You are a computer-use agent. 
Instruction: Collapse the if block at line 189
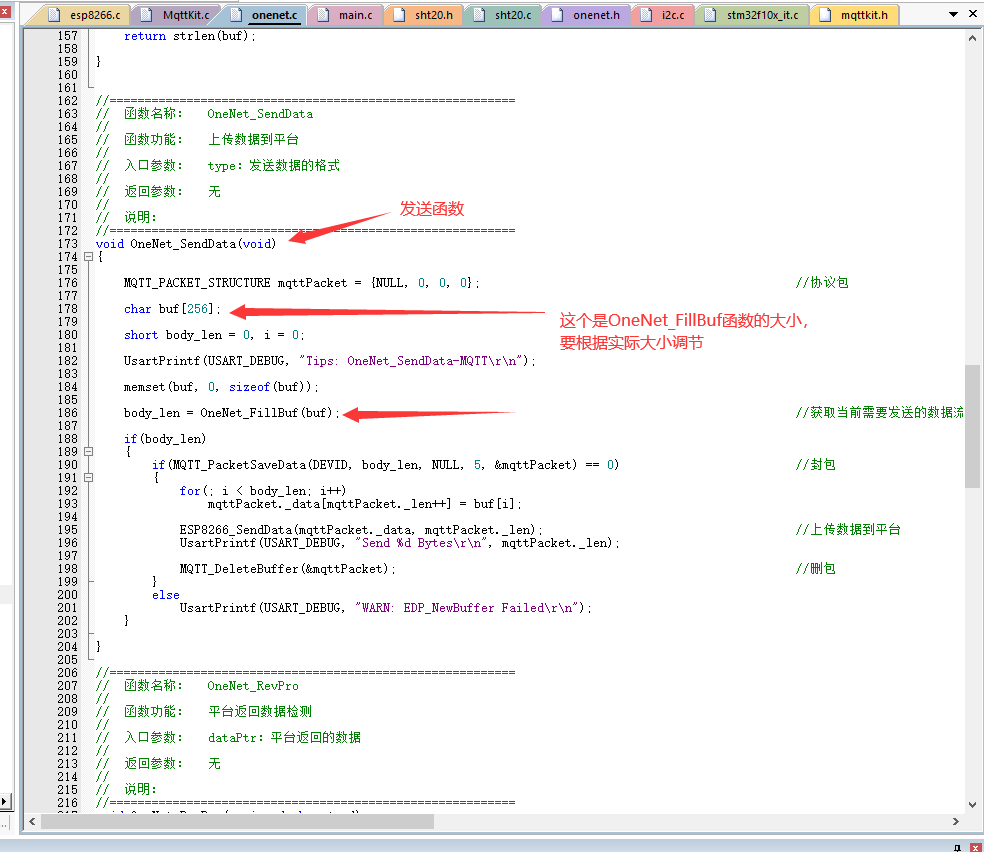pyautogui.click(x=88, y=452)
